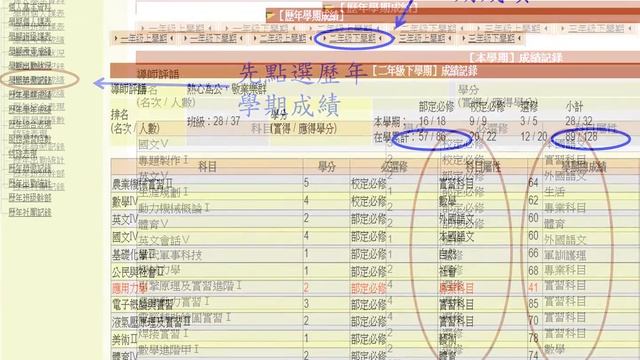Screen dimensions: 640x360
Task: Click the 班級：28 / 37 ranking value
Action: [x=213, y=121]
